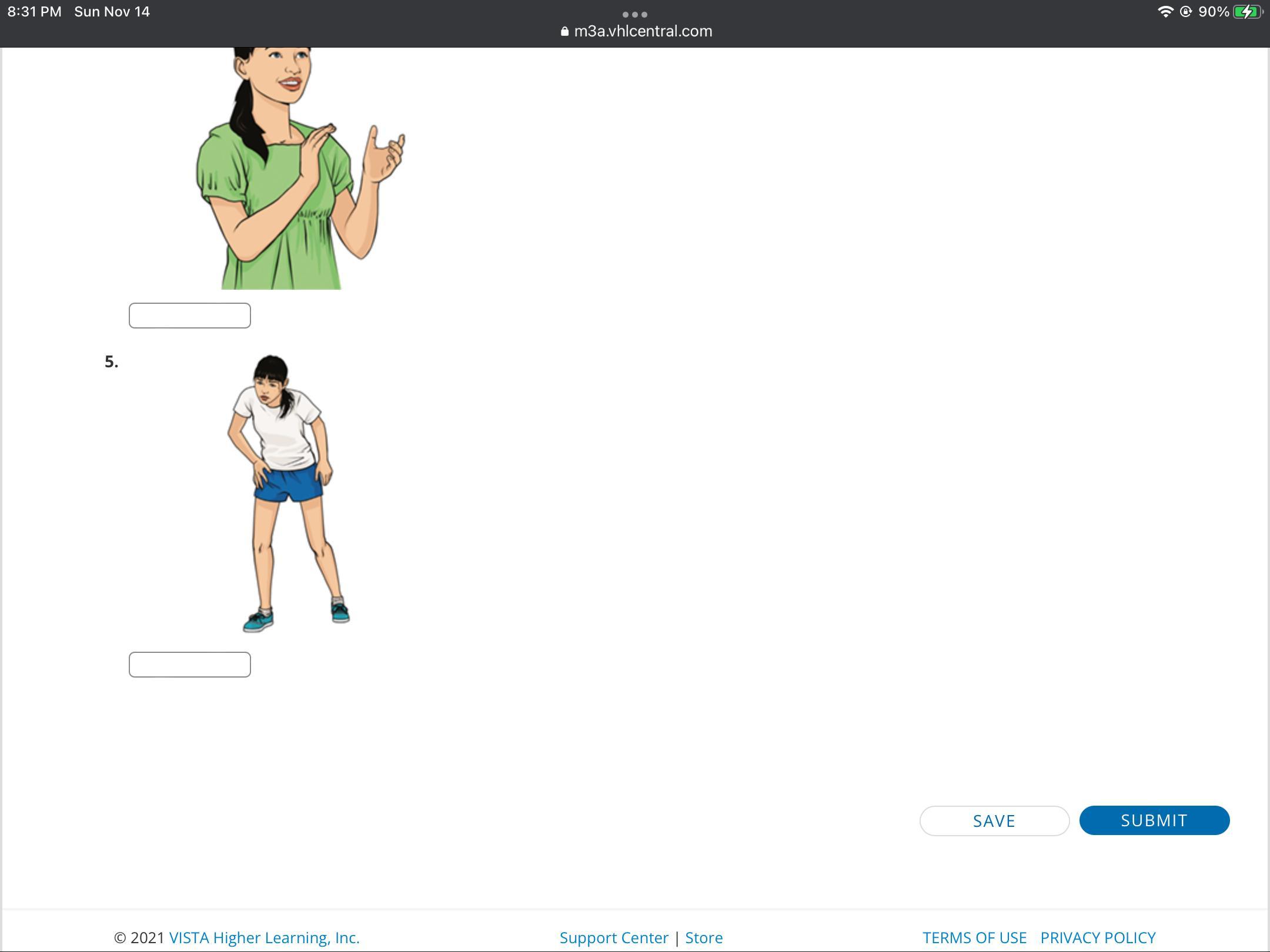Tap the 8:31 PM clock

pyautogui.click(x=34, y=12)
